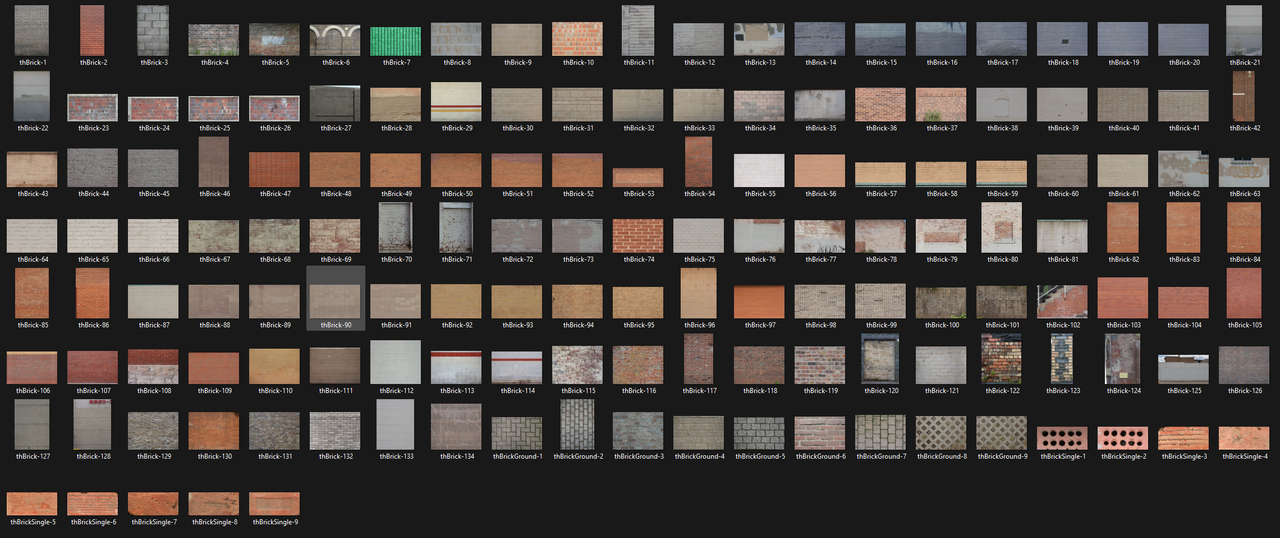Click the file name thBrick-68

click(274, 259)
